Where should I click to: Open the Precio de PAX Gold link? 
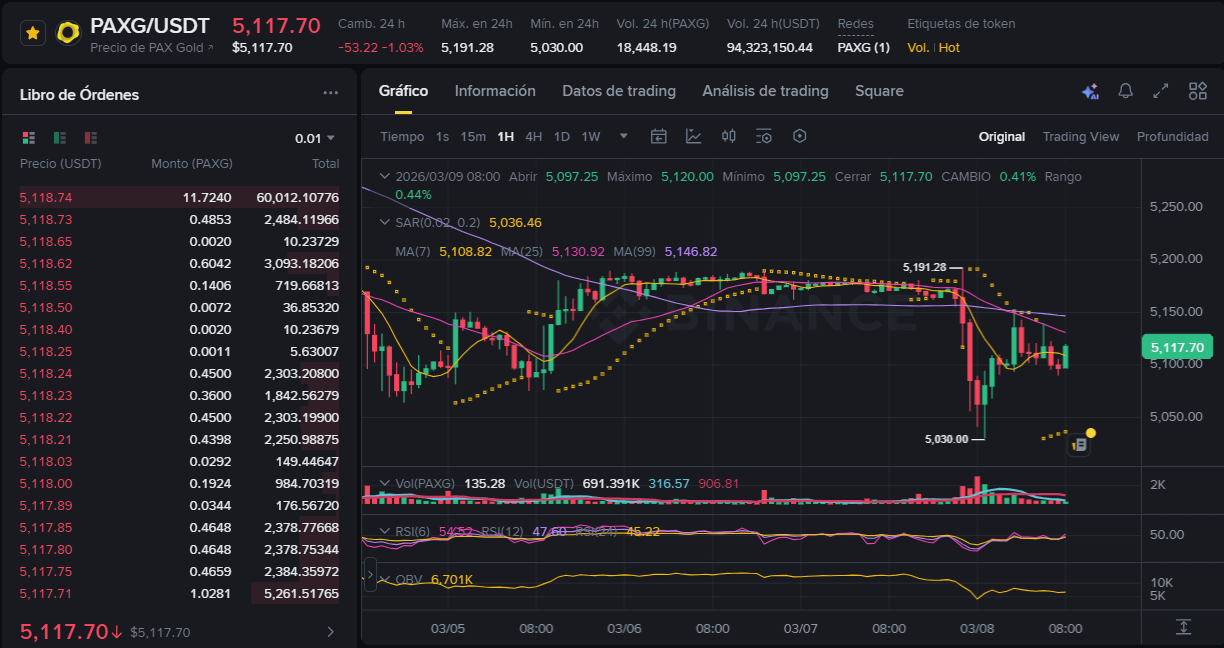[152, 48]
